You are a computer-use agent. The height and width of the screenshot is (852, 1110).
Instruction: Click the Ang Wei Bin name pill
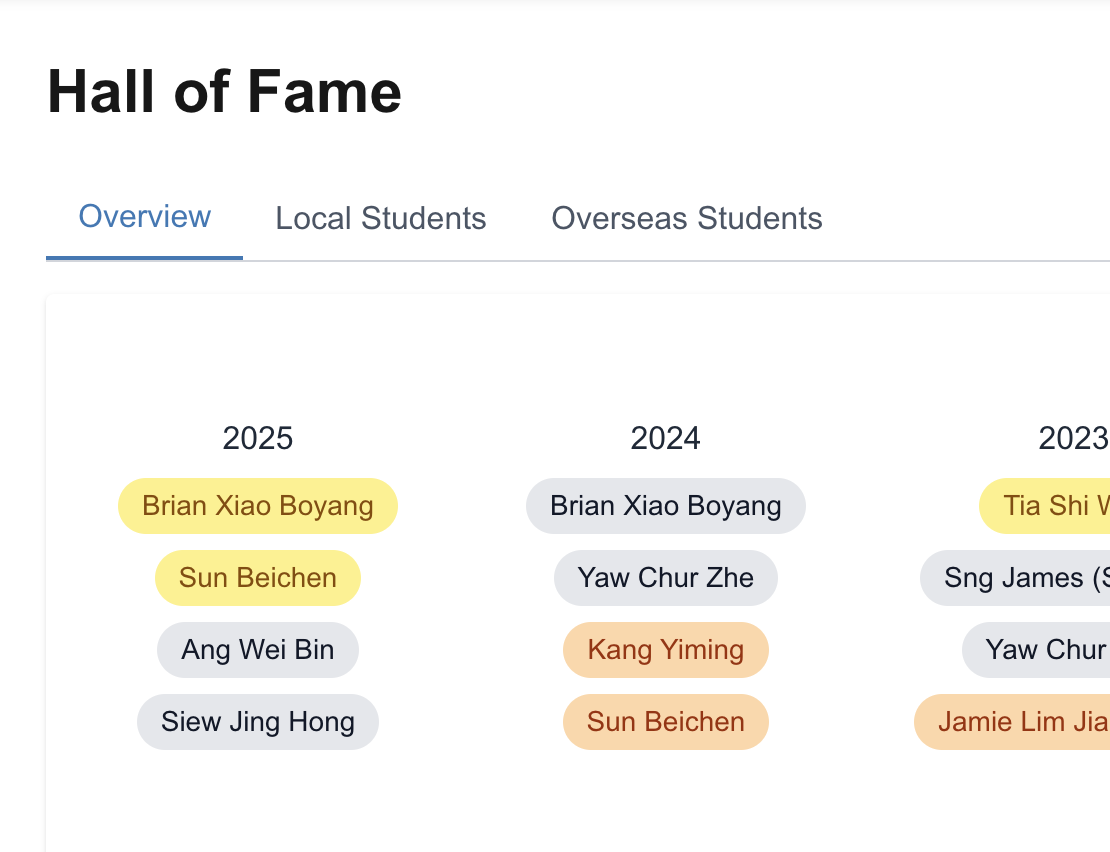pos(258,650)
